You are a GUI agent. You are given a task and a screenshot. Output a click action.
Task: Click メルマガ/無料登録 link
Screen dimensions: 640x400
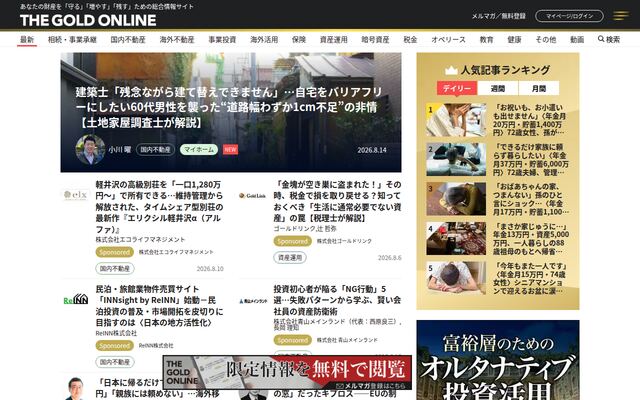tap(498, 16)
